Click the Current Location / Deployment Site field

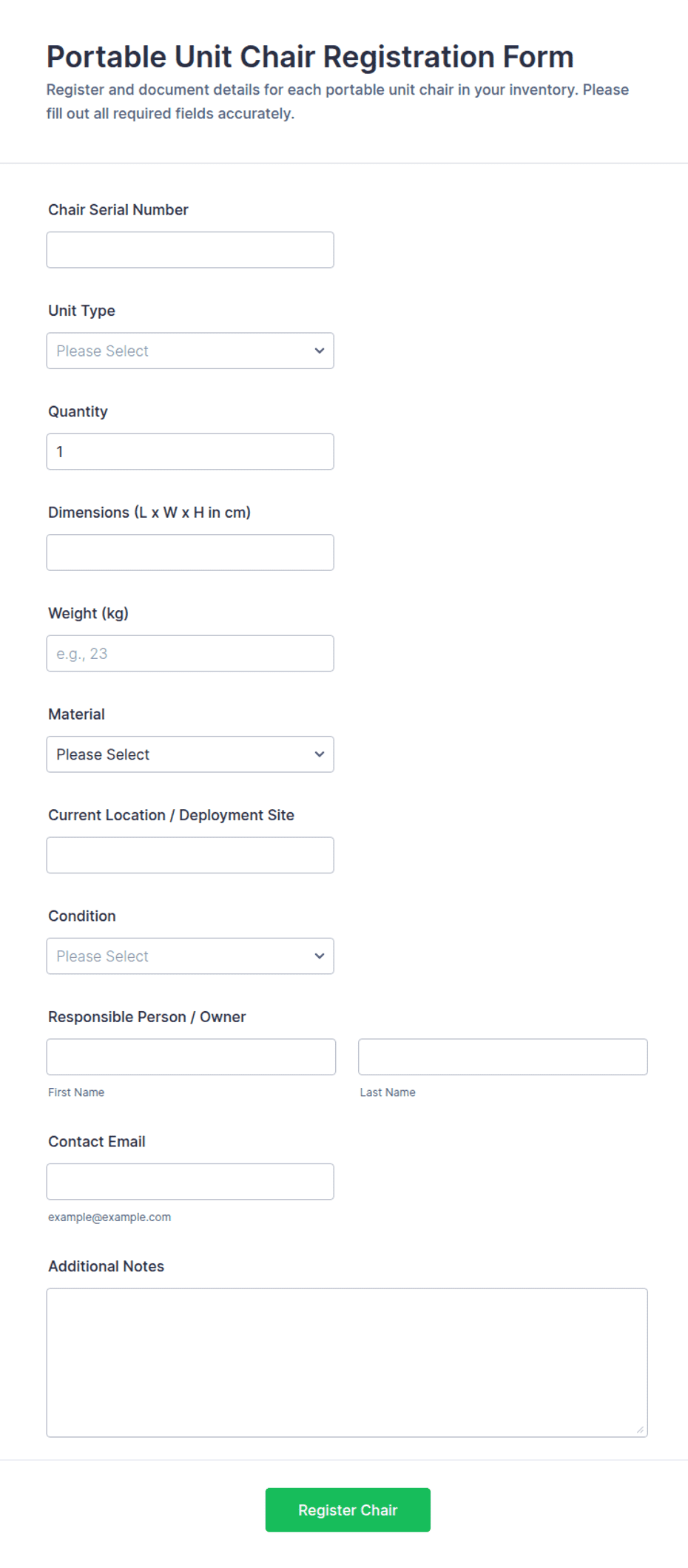(x=190, y=855)
